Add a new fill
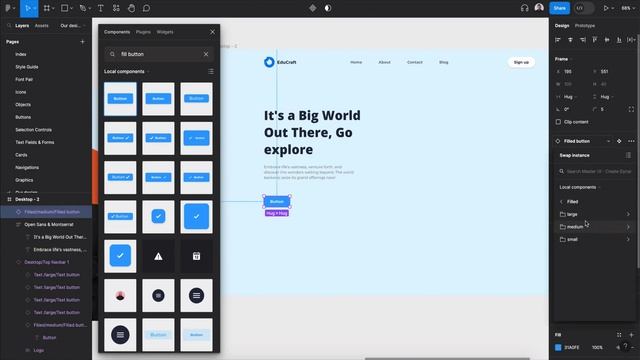The height and width of the screenshot is (360, 640). point(631,335)
